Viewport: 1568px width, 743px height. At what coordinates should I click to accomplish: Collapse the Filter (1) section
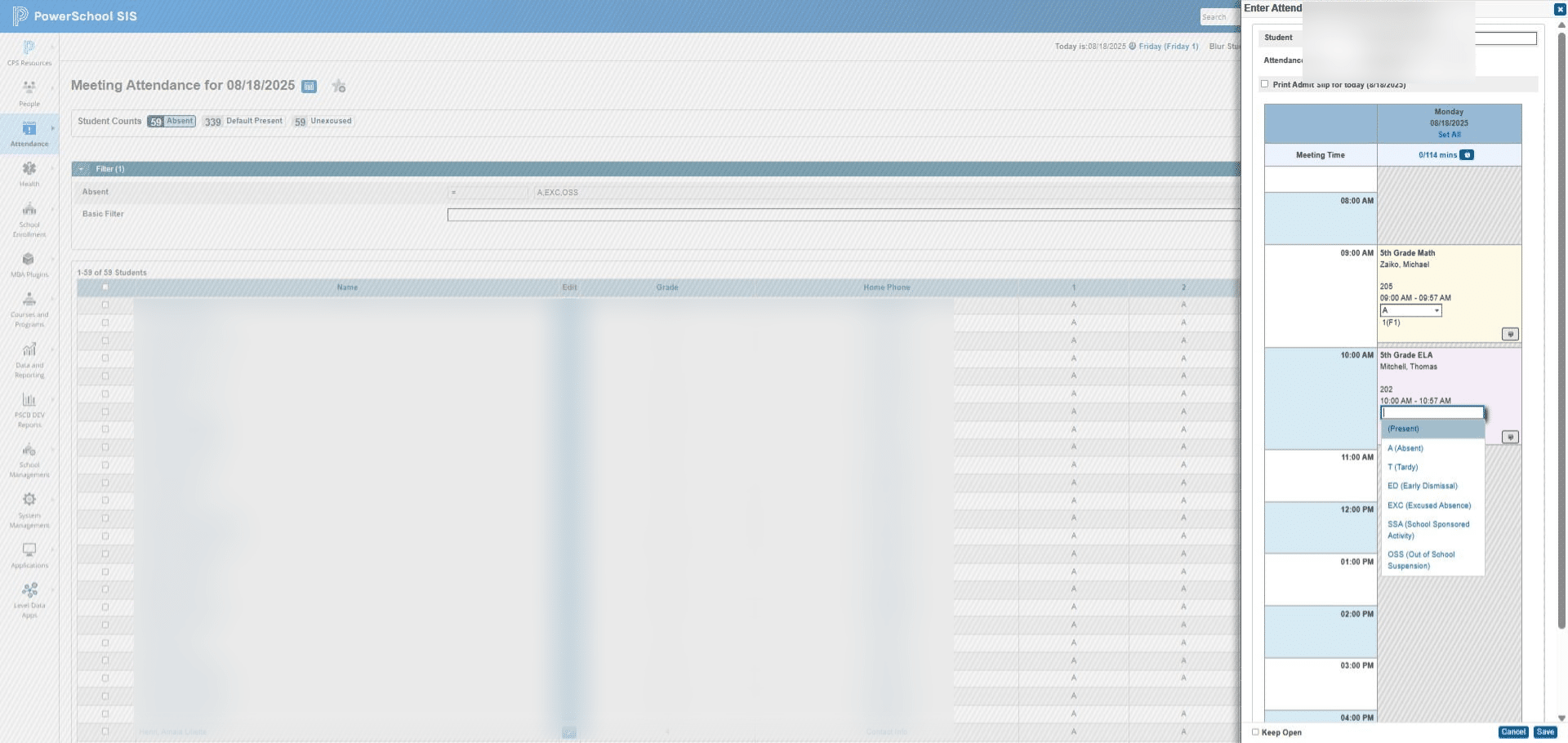[81, 169]
